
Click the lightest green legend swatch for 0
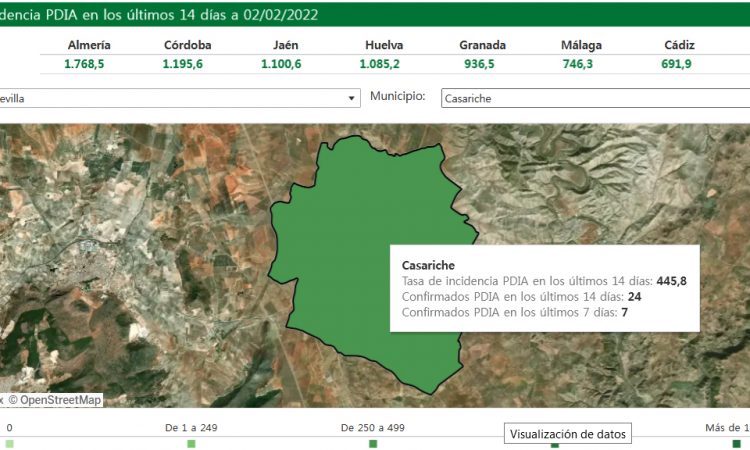(10, 443)
